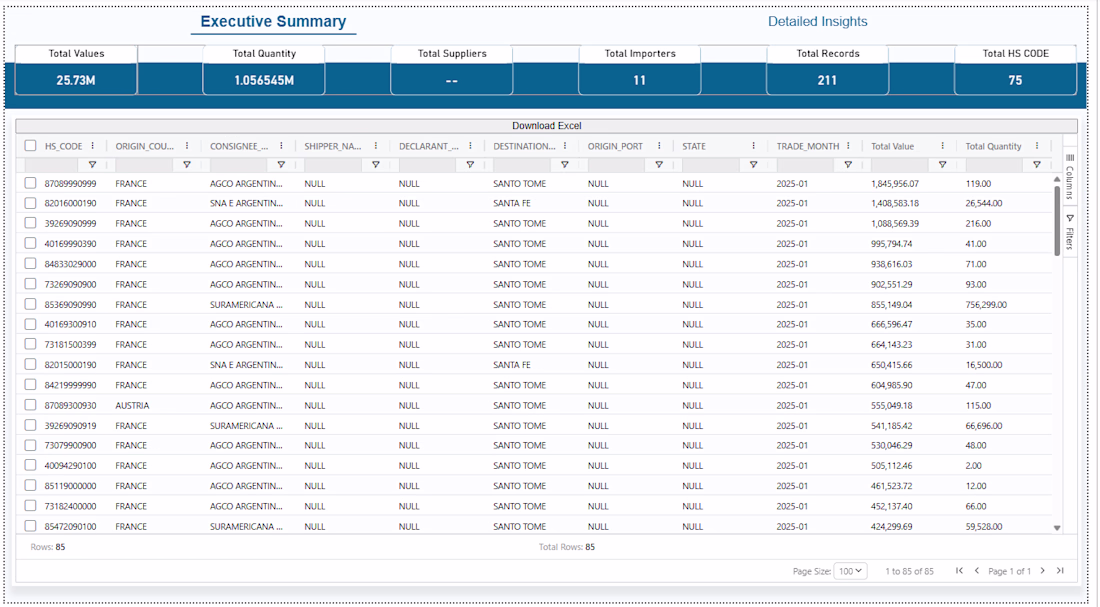Image resolution: width=1100 pixels, height=607 pixels.
Task: Switch to Detailed Insights tab
Action: tap(817, 22)
